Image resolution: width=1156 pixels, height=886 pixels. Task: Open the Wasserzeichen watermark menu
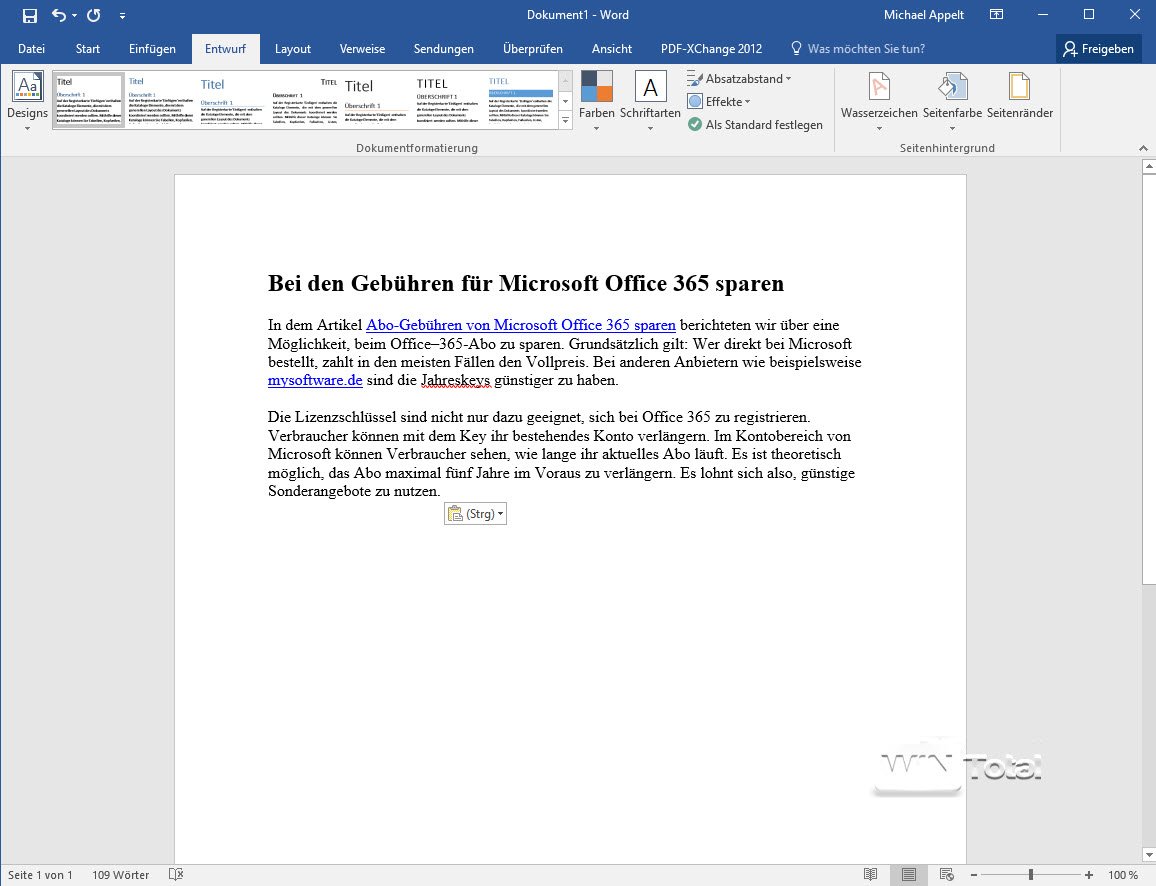pos(879,102)
